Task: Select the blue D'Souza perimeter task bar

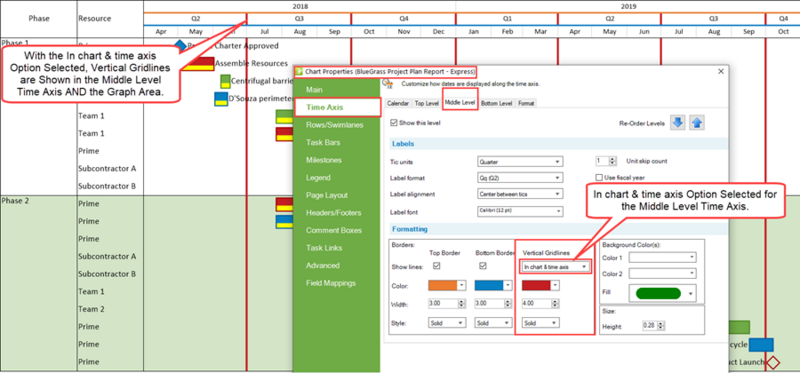Action: 221,98
